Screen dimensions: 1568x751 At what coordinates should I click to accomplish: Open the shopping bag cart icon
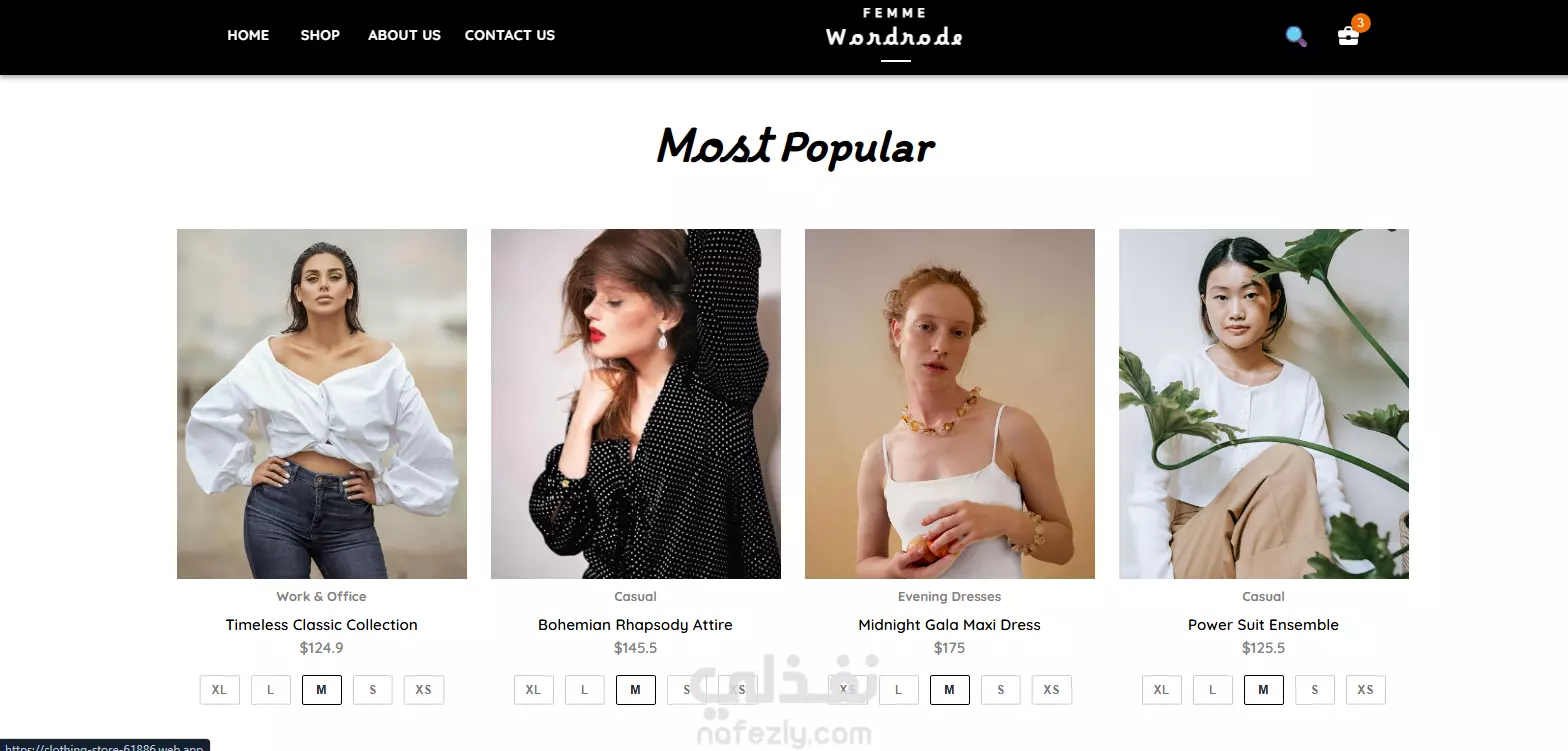point(1348,36)
